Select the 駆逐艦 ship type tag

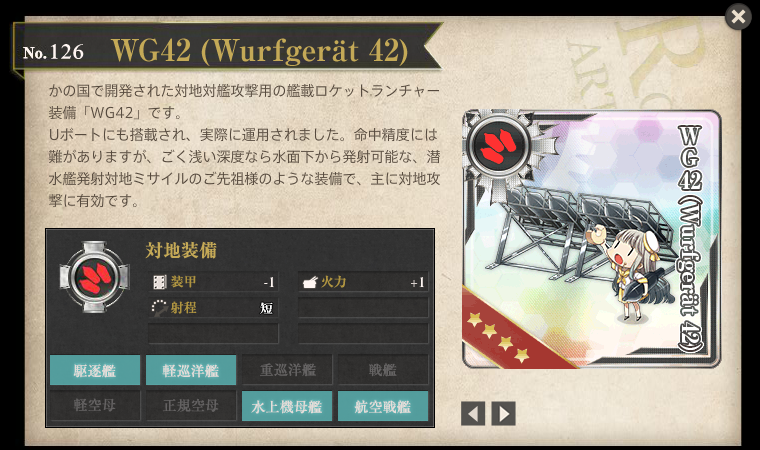(95, 370)
